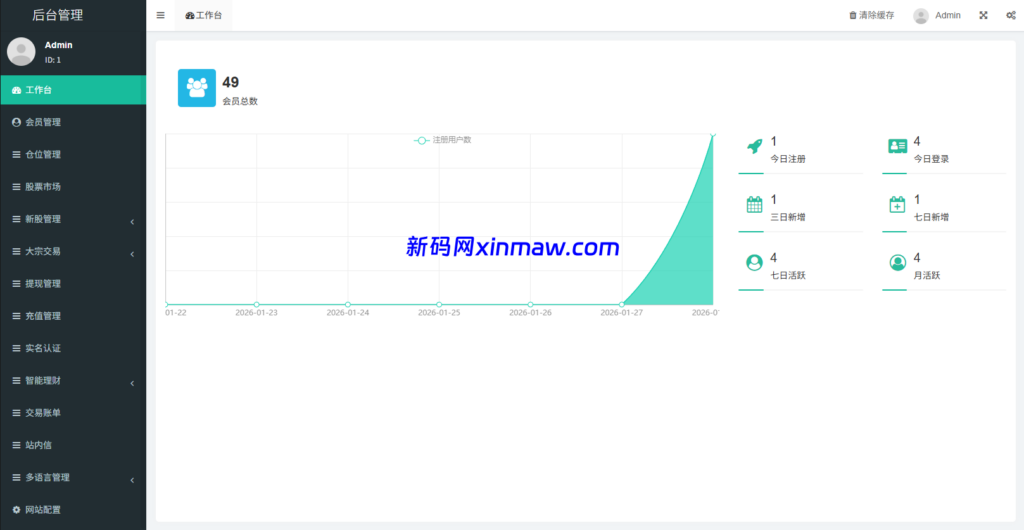Screen dimensions: 1024x530
Task: Click the list icon beside 站内信
Action: coord(16,445)
